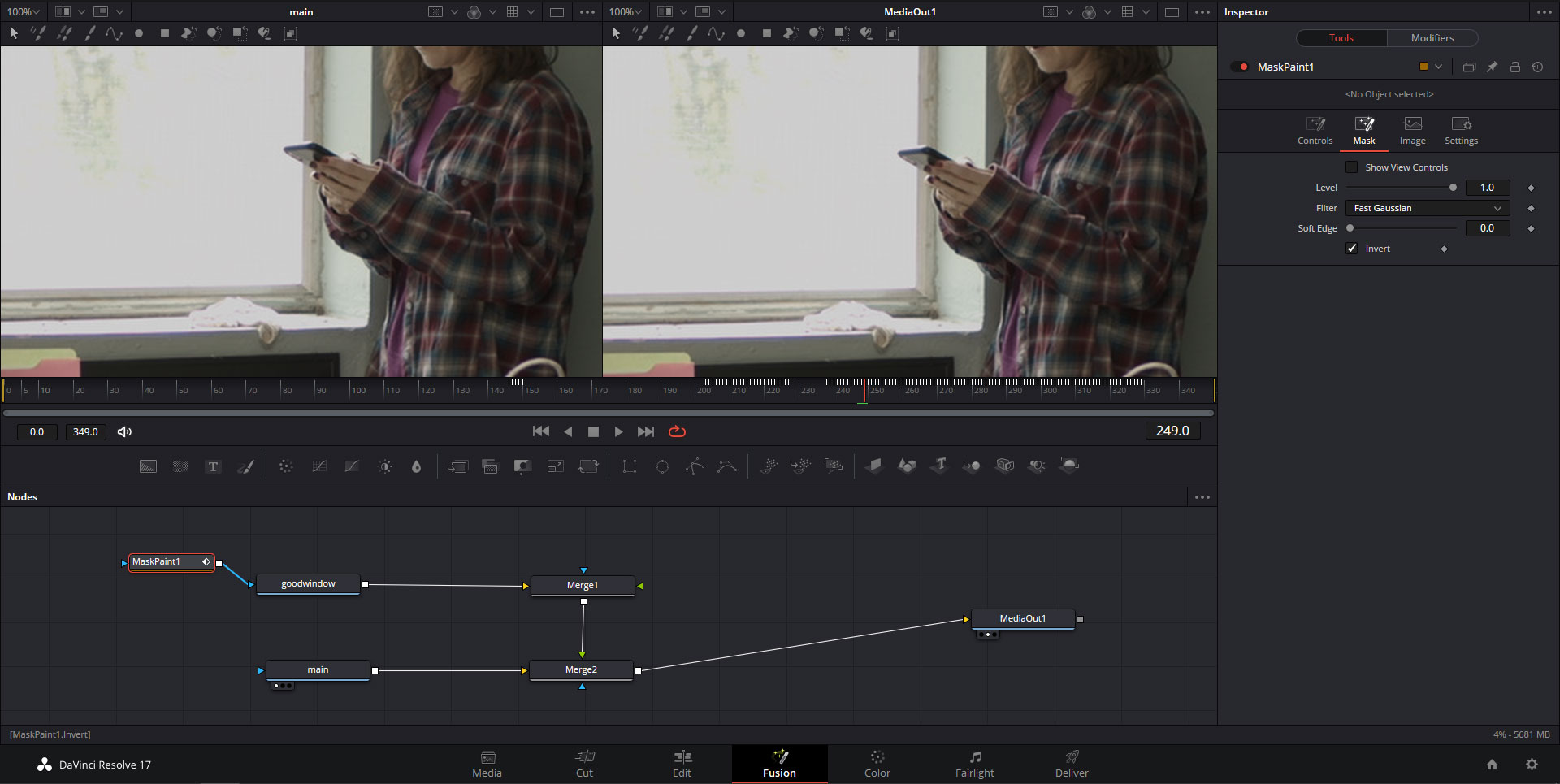
Task: Add a Blur node from toolbar
Action: (x=417, y=466)
